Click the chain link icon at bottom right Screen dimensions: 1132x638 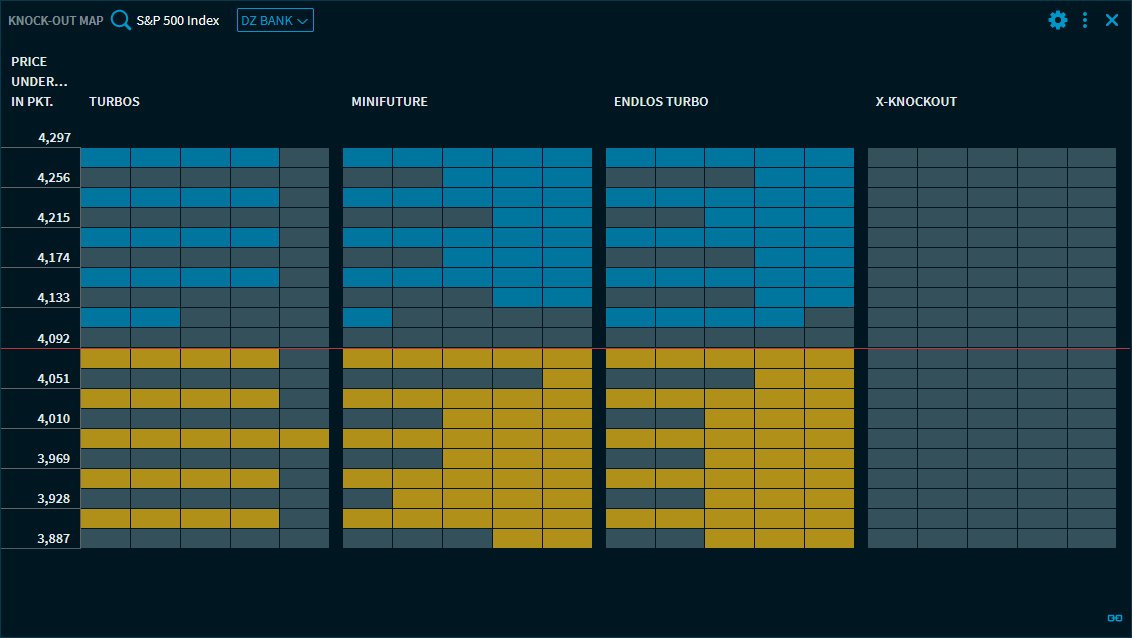(1113, 617)
